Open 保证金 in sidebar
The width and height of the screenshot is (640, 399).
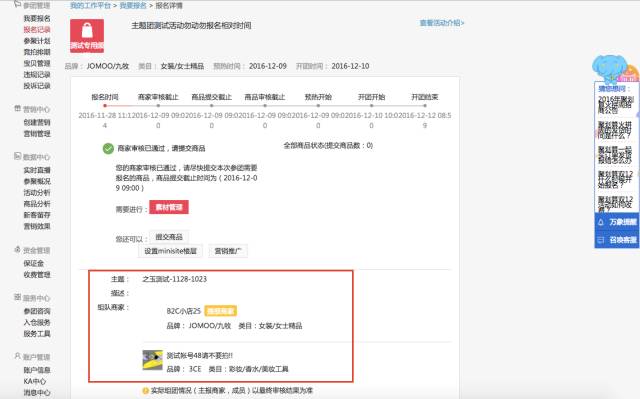(33, 264)
